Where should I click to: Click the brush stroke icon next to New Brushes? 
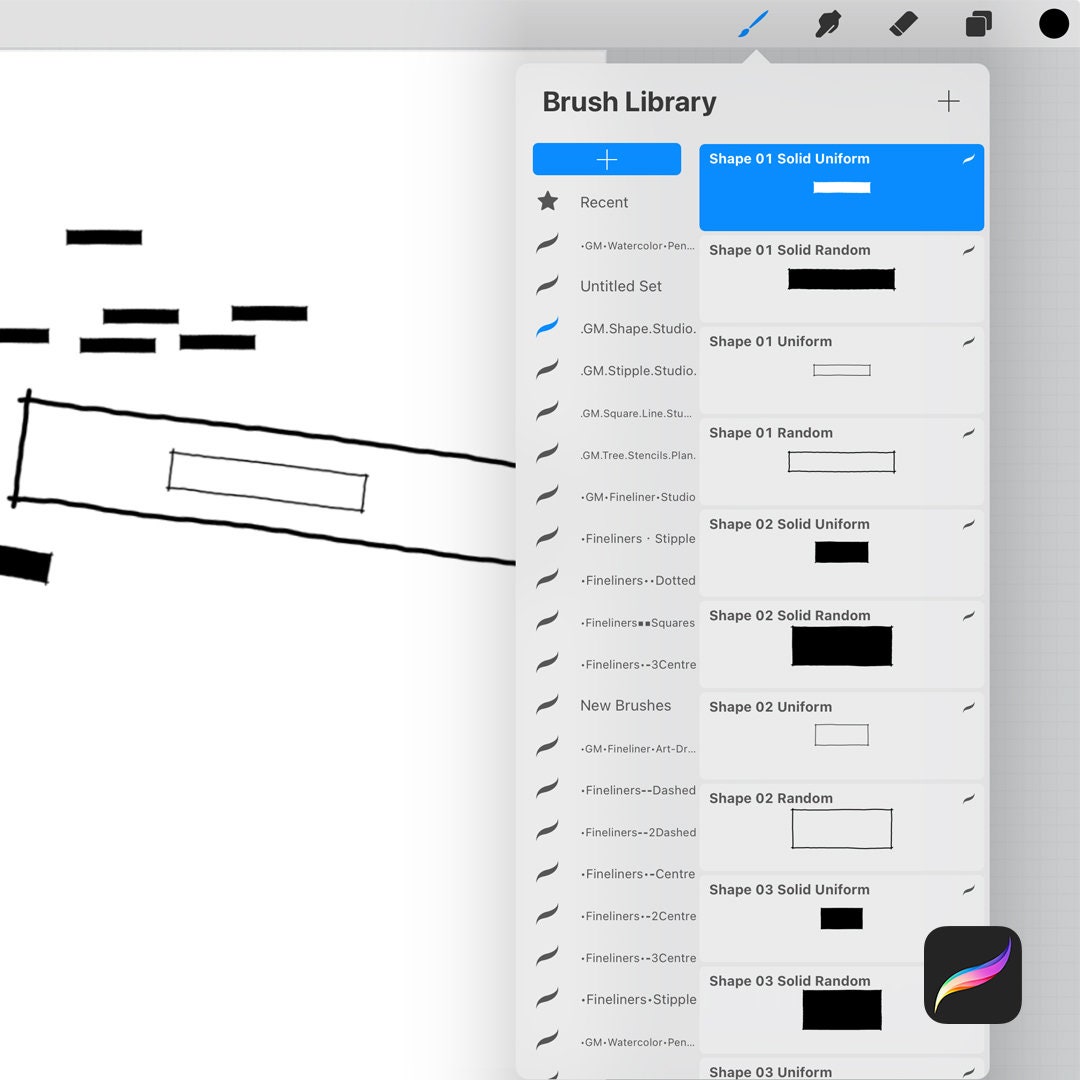point(547,704)
